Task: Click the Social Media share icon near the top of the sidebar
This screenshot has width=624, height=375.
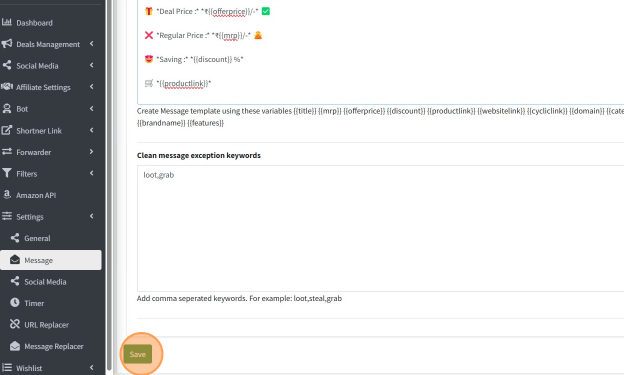Action: [7, 65]
